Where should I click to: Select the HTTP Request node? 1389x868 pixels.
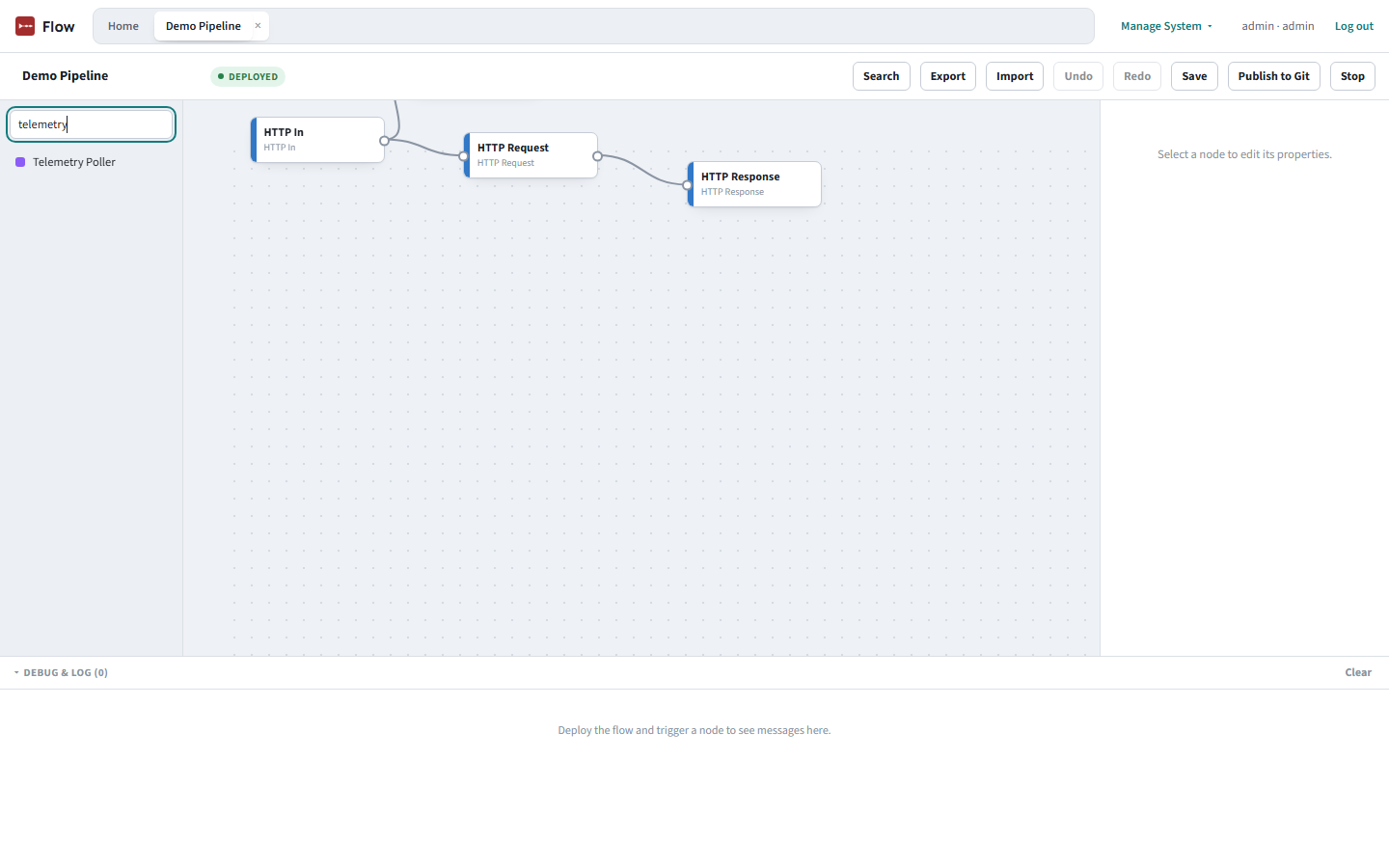[x=531, y=155]
